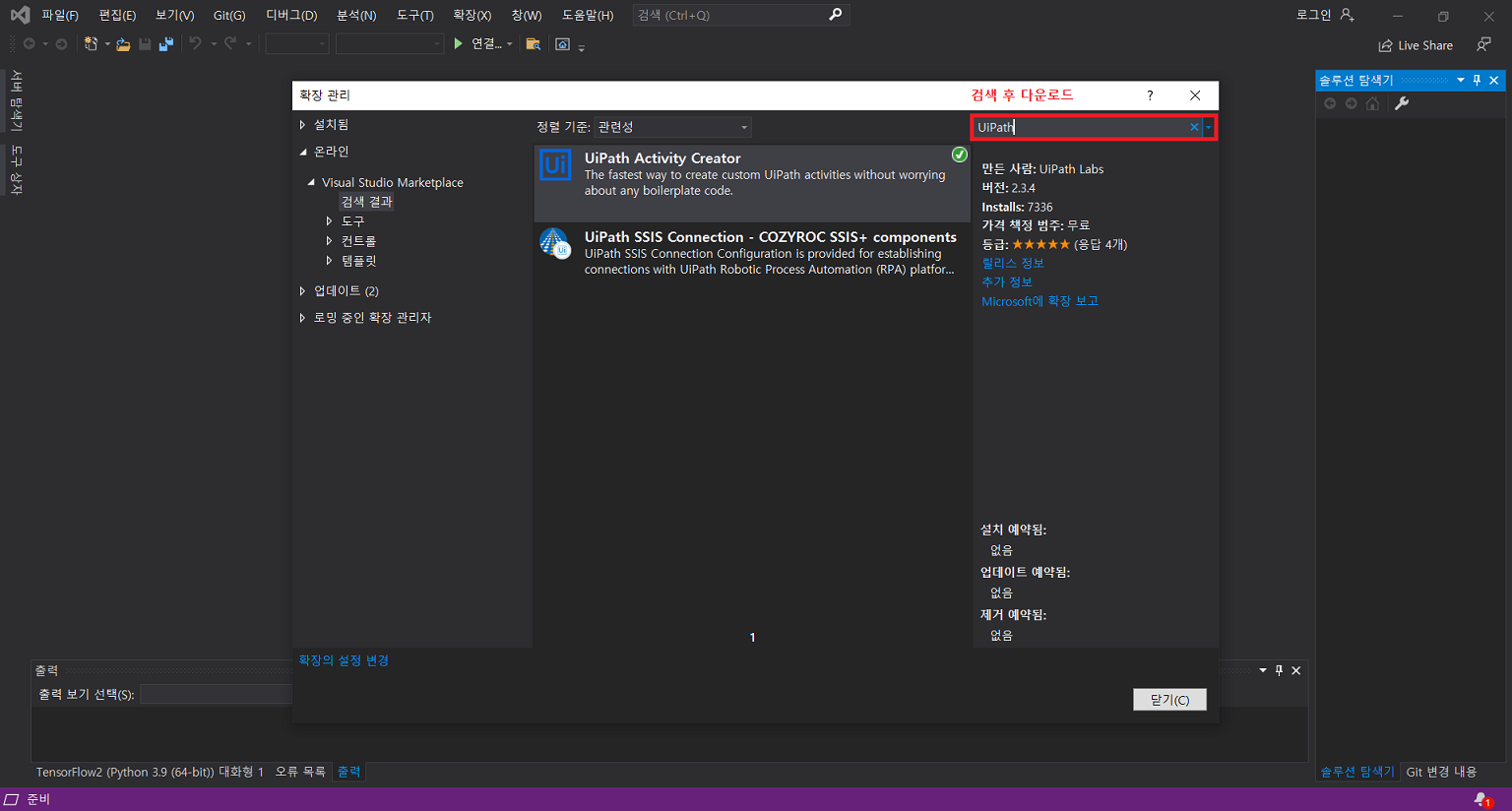Clear the UiPath search with the X icon
The width and height of the screenshot is (1512, 811).
[x=1194, y=127]
